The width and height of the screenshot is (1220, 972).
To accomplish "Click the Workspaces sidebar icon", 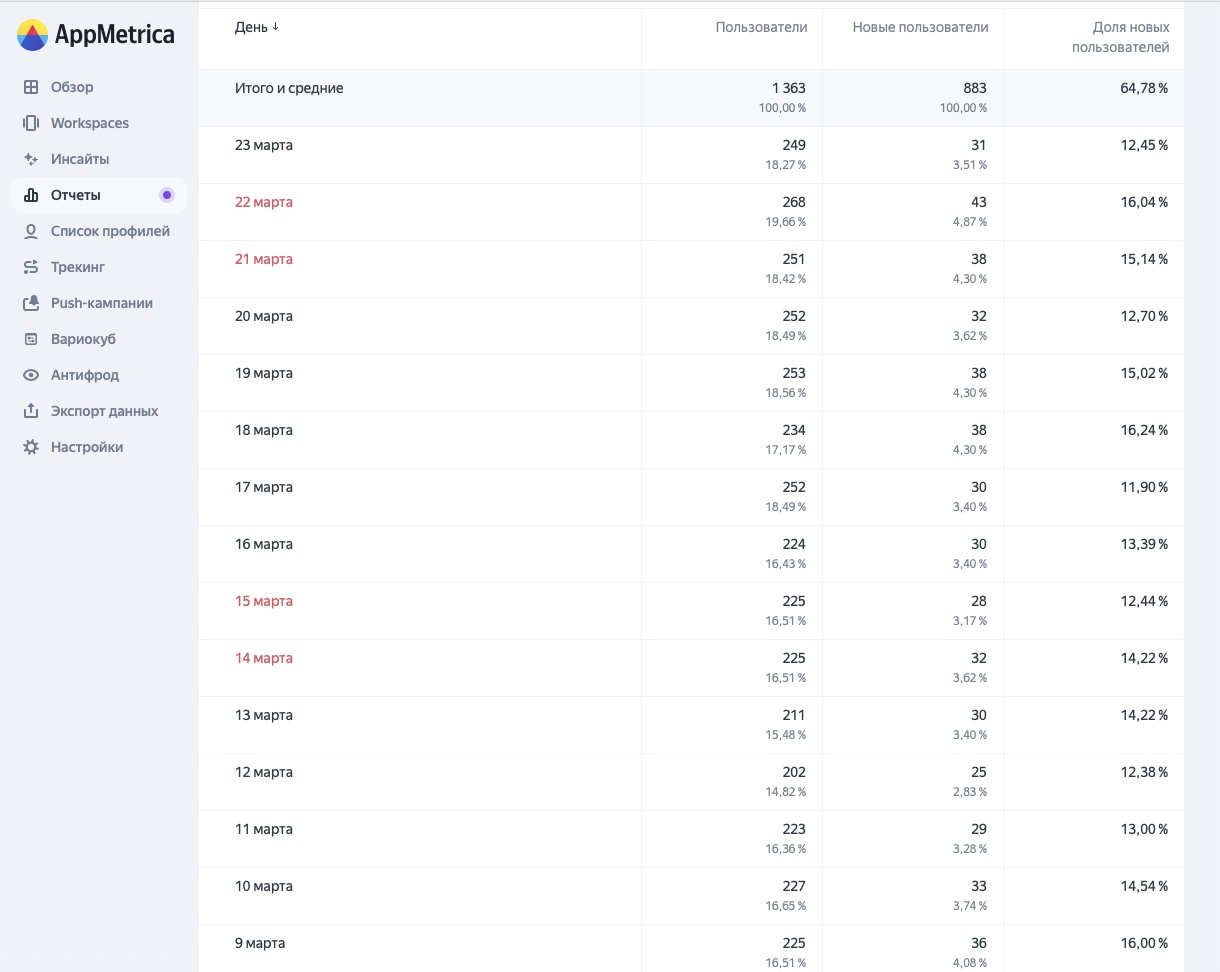I will pyautogui.click(x=31, y=123).
